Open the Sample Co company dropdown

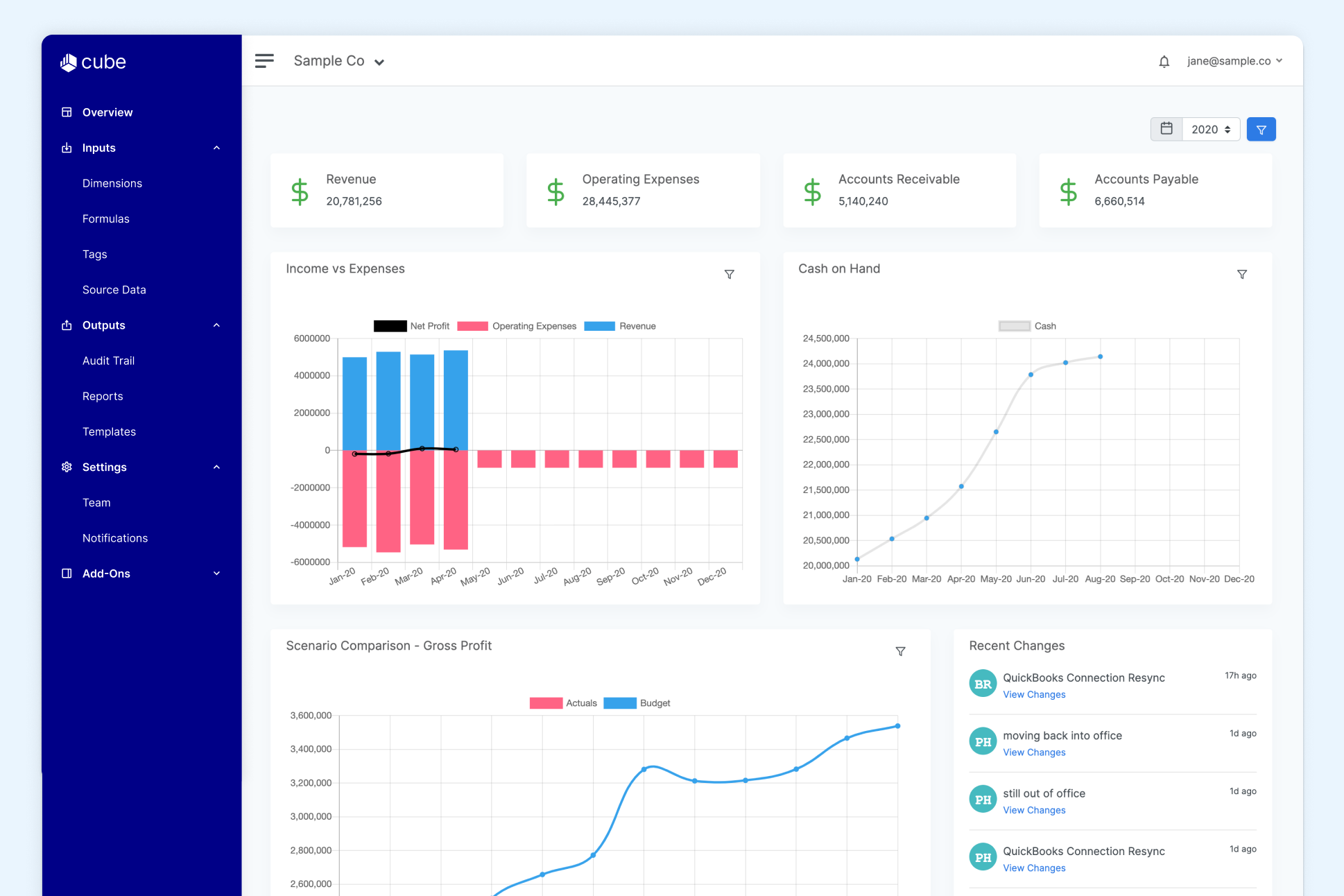(x=339, y=61)
